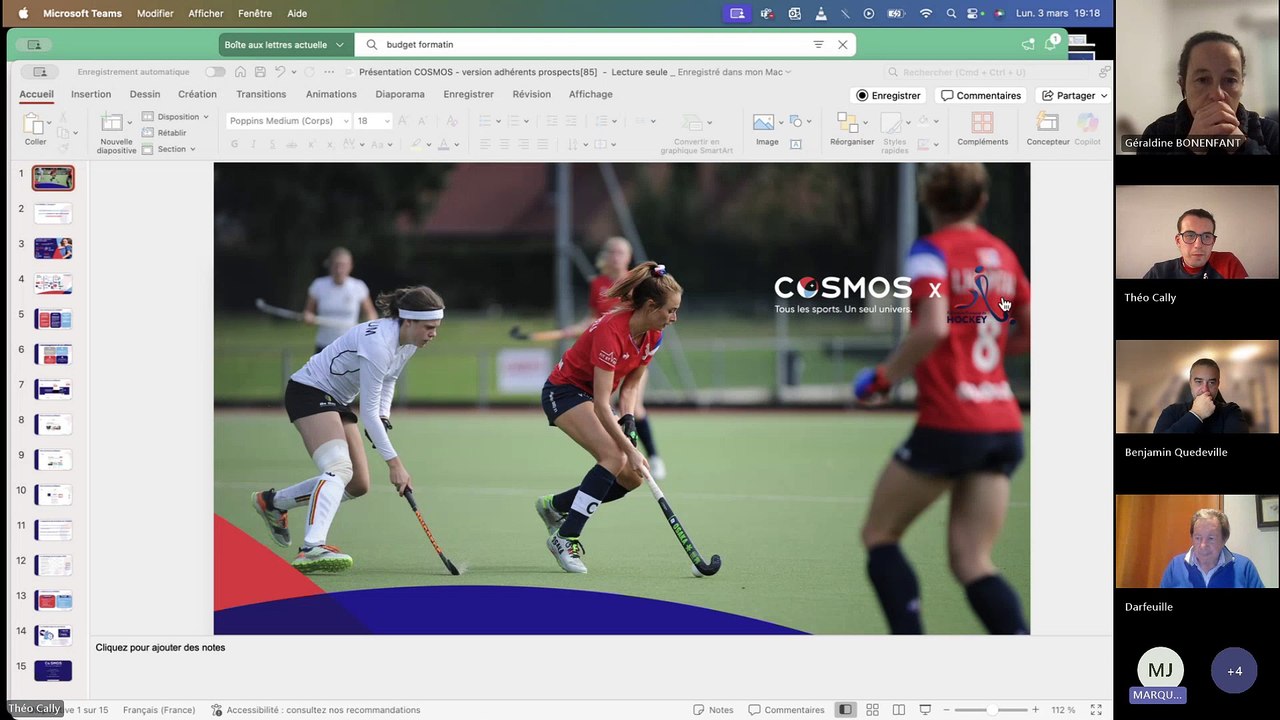Click the save floppy disk icon
The width and height of the screenshot is (1280, 720).
click(260, 72)
